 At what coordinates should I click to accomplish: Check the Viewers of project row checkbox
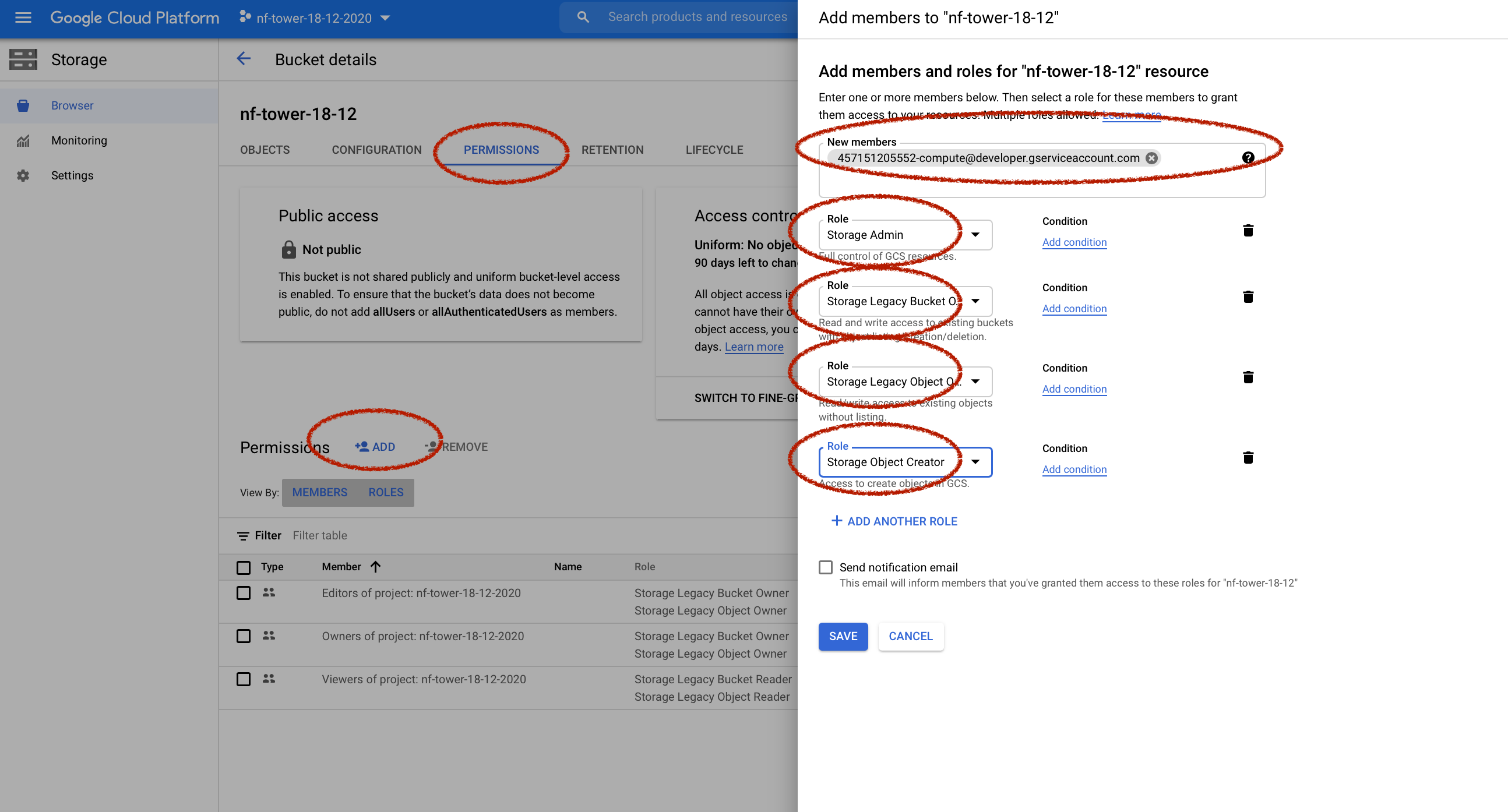click(x=244, y=679)
